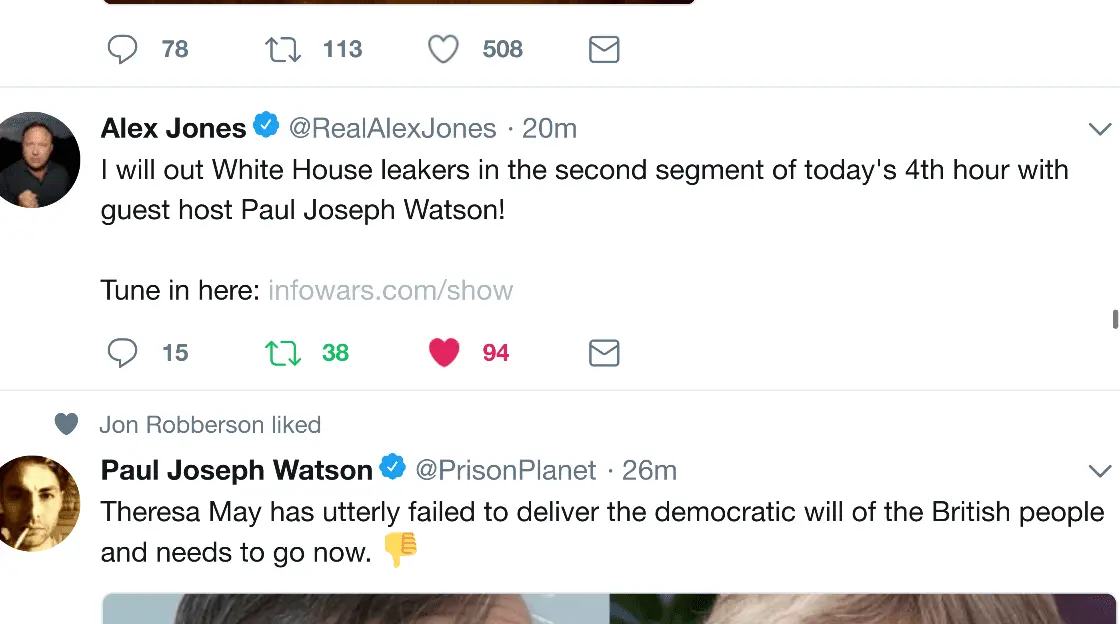View Paul Joseph Watson's avatar picture
Viewport: 1120px width, 624px height.
(x=38, y=503)
